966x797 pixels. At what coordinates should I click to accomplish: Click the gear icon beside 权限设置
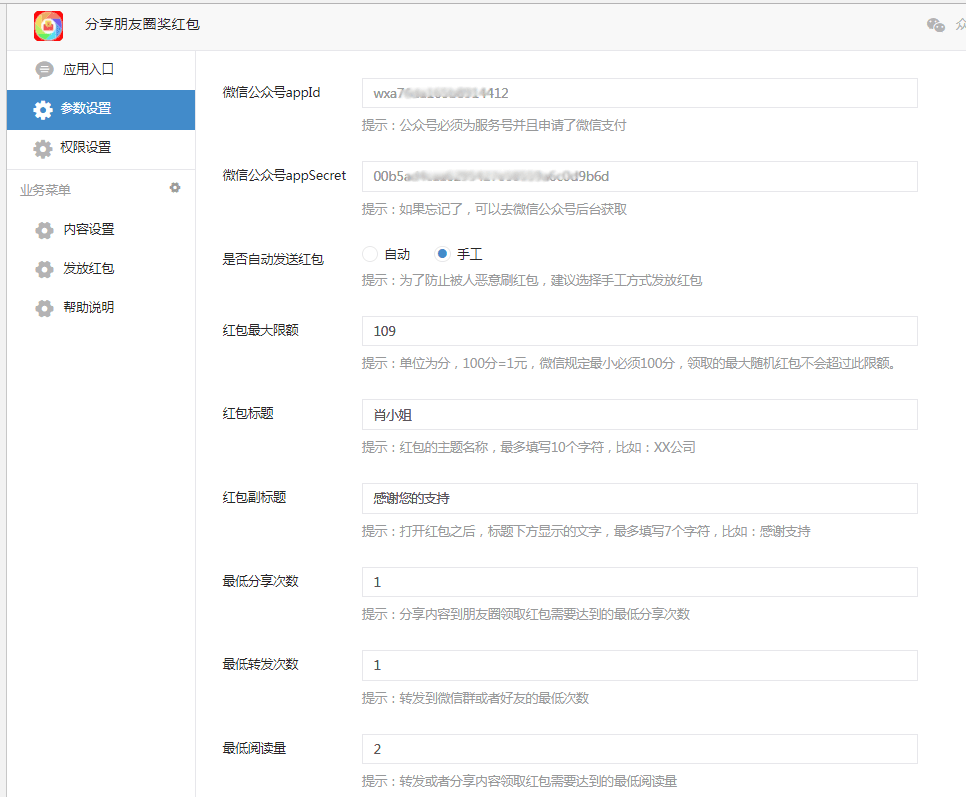pyautogui.click(x=42, y=148)
